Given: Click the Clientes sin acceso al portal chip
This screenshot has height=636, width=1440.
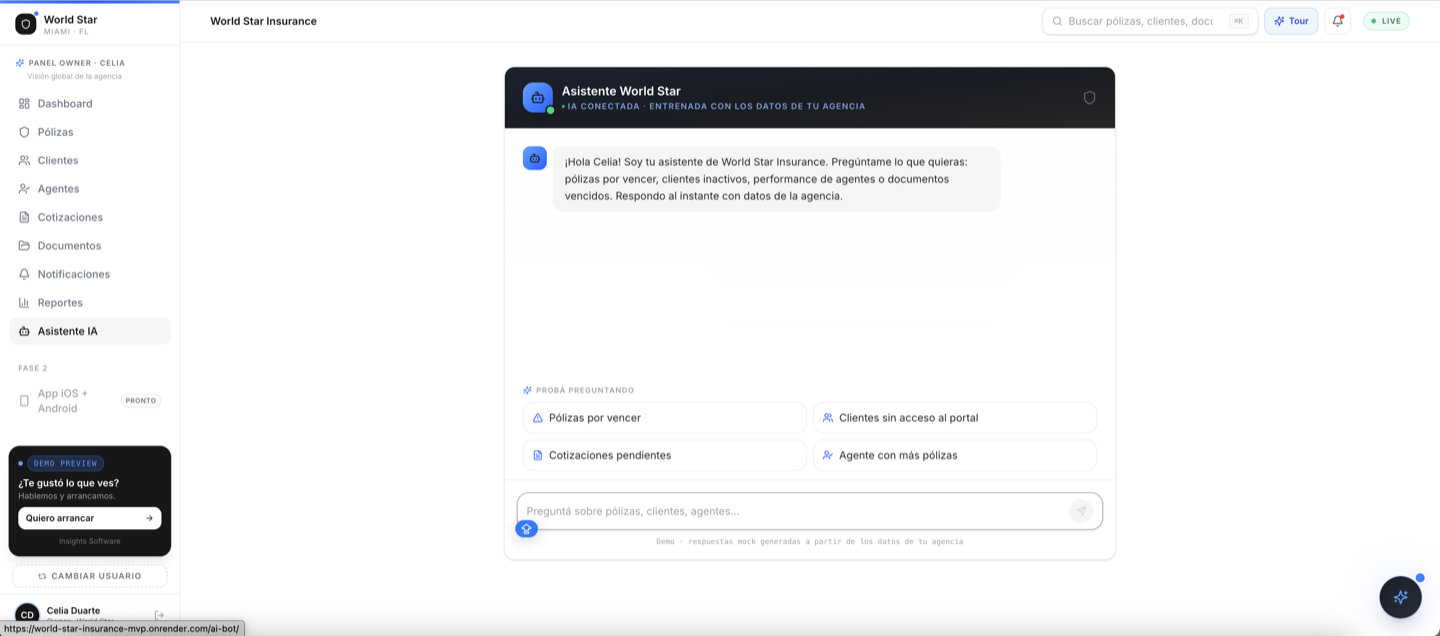Looking at the screenshot, I should point(955,418).
